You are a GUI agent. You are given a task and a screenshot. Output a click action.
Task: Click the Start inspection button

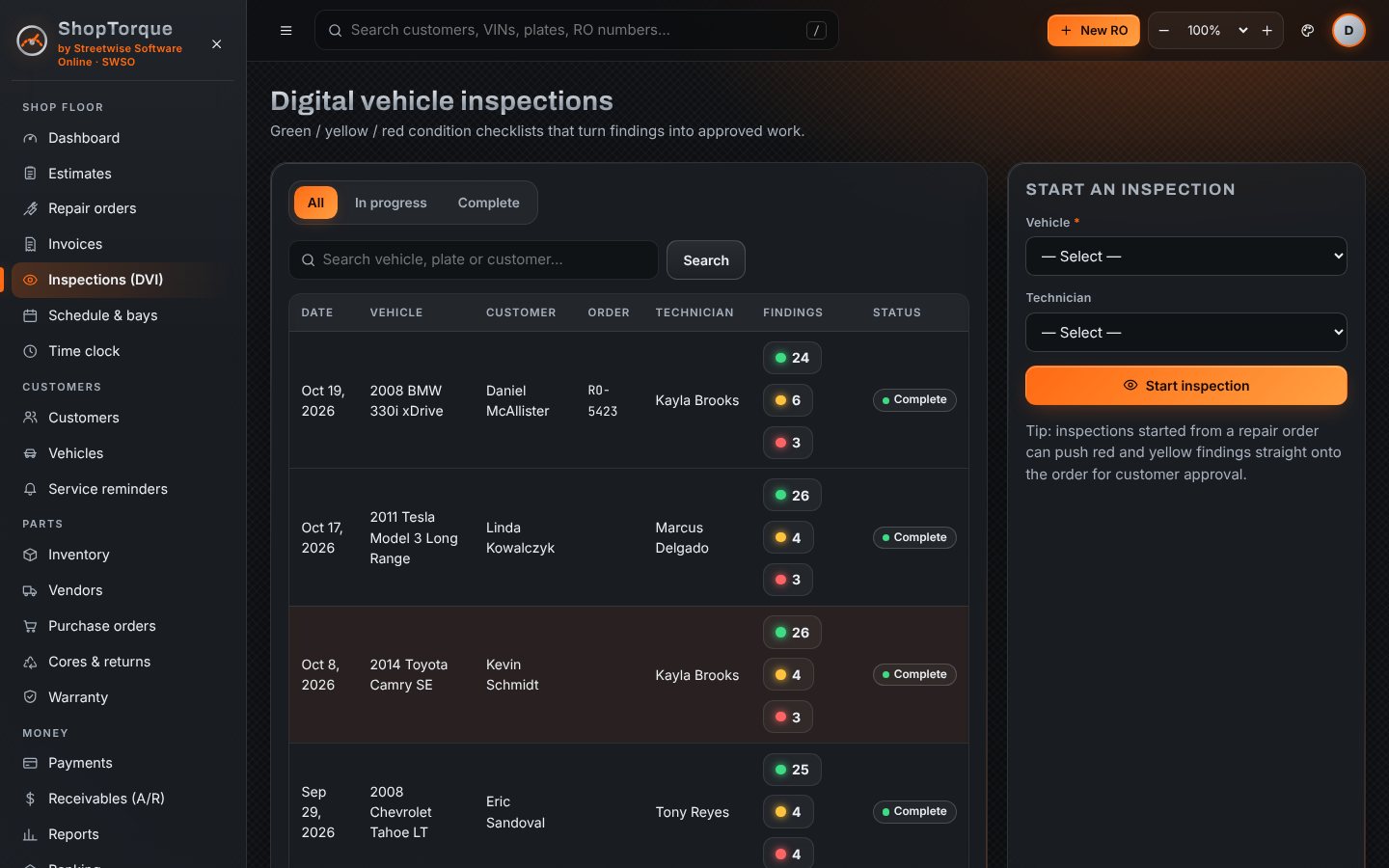[x=1186, y=386]
